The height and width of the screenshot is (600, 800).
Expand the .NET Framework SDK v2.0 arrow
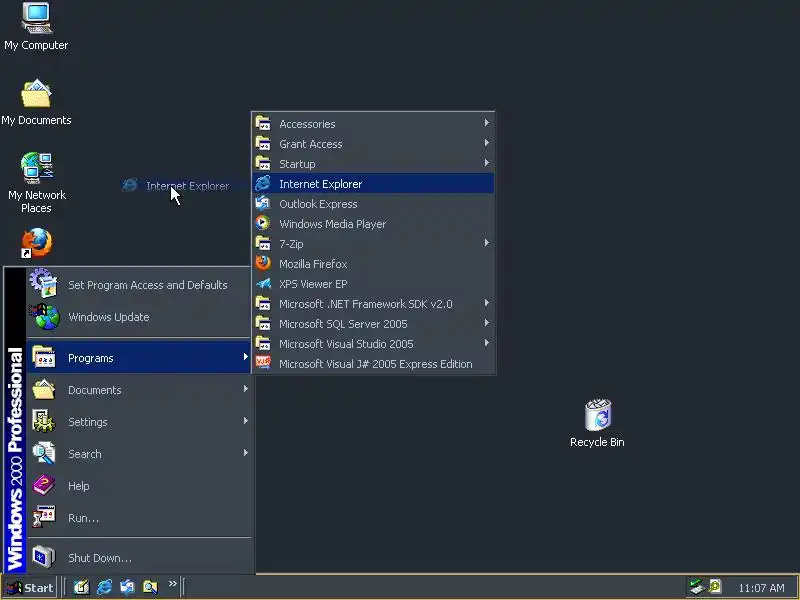pyautogui.click(x=487, y=303)
